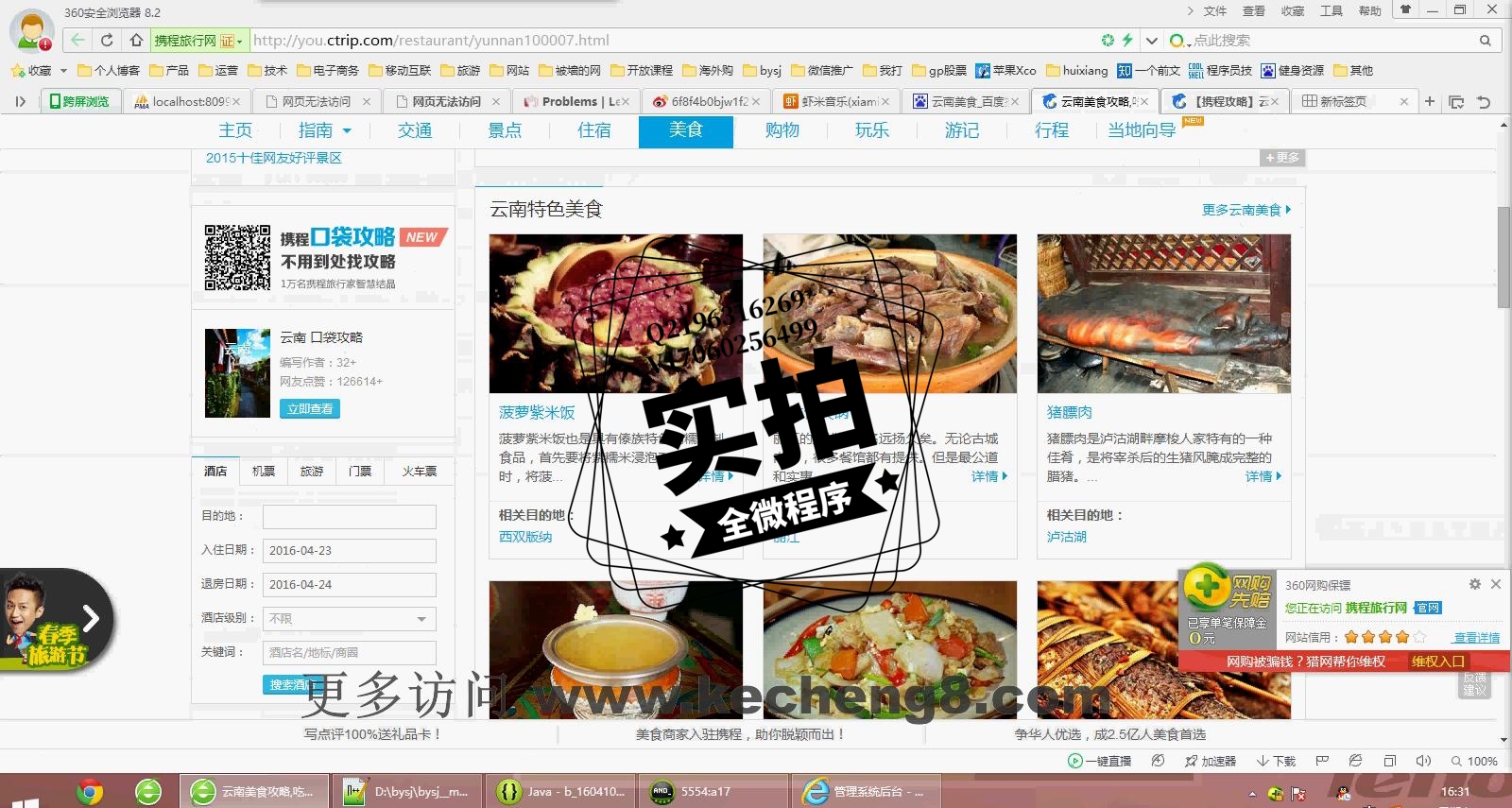Click the 关键词 input field
Screen dimensions: 1512x808
click(349, 652)
